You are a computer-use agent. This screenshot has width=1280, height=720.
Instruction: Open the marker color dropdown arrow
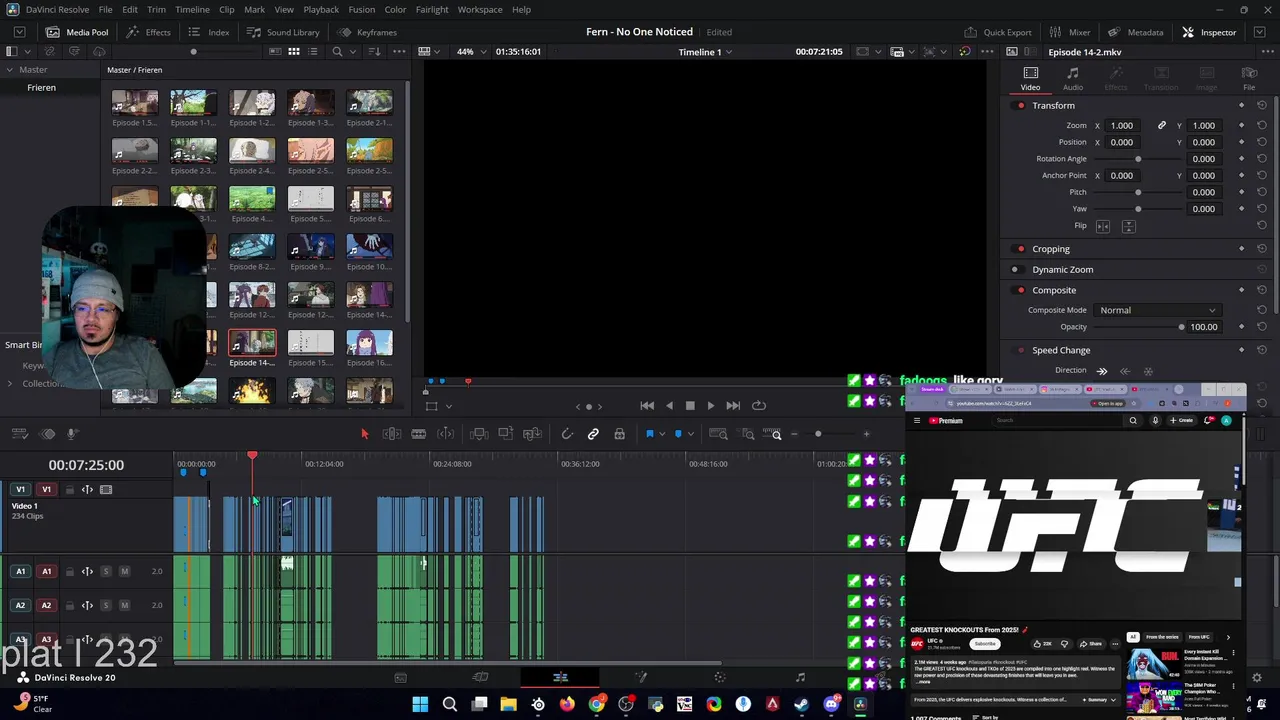point(690,434)
